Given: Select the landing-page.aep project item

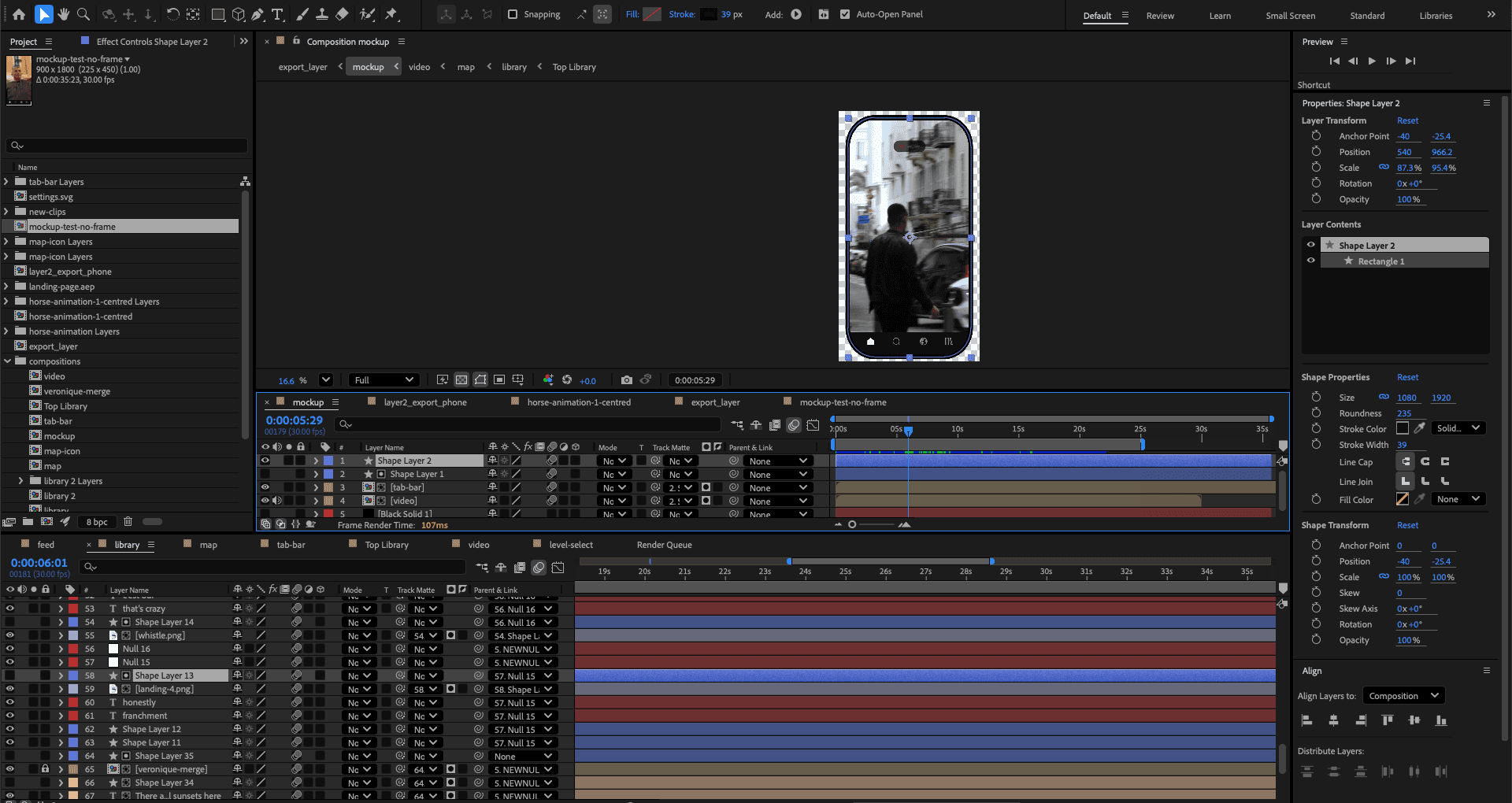Looking at the screenshot, I should (61, 287).
